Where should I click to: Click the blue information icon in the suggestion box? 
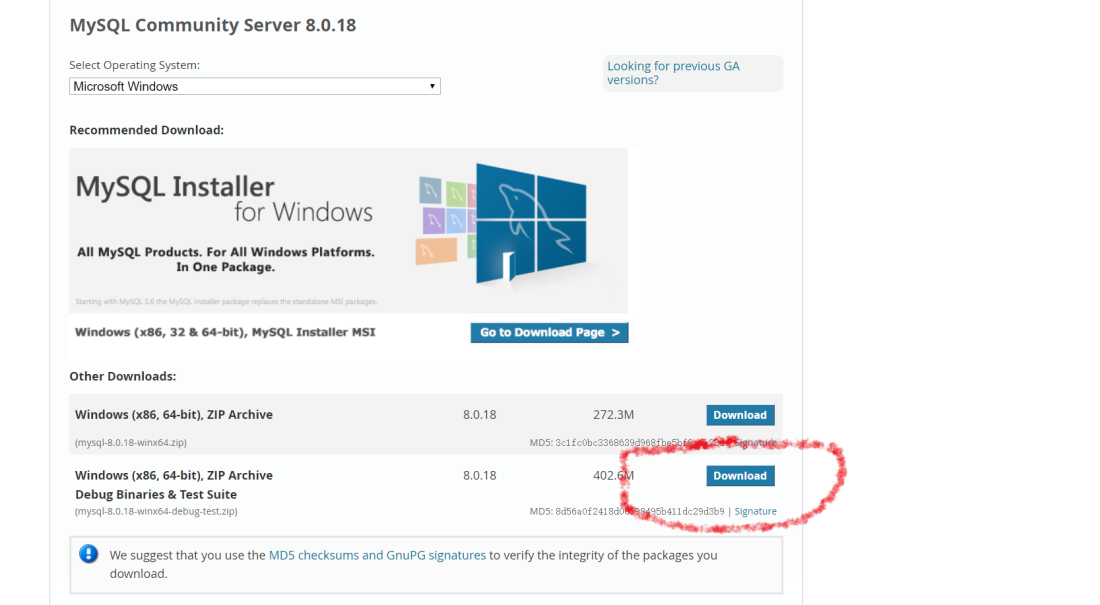(x=91, y=555)
